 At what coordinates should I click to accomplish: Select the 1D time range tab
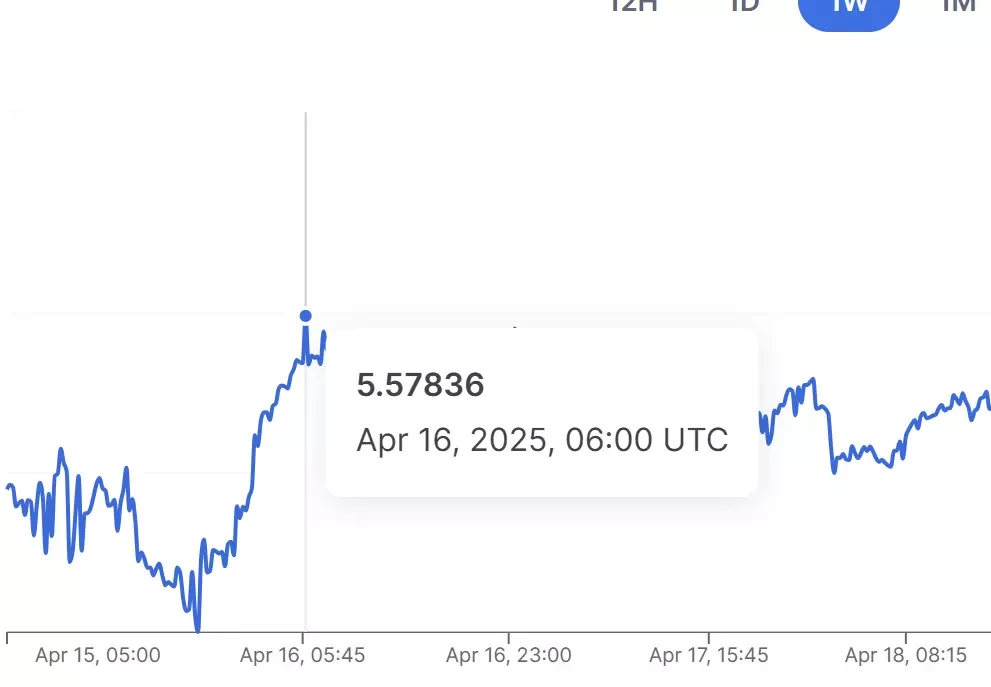tap(745, 5)
